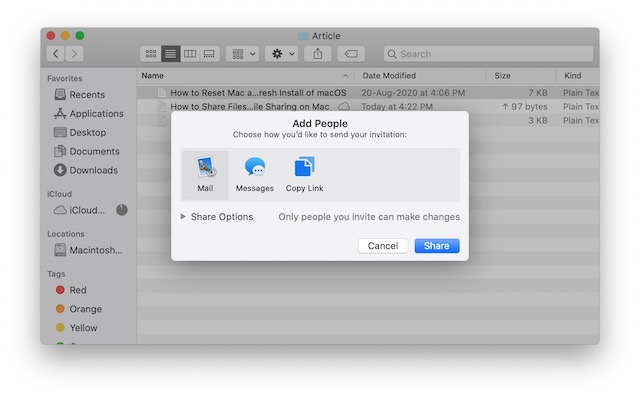The width and height of the screenshot is (640, 398).
Task: Open the gear Action menu
Action: point(282,54)
